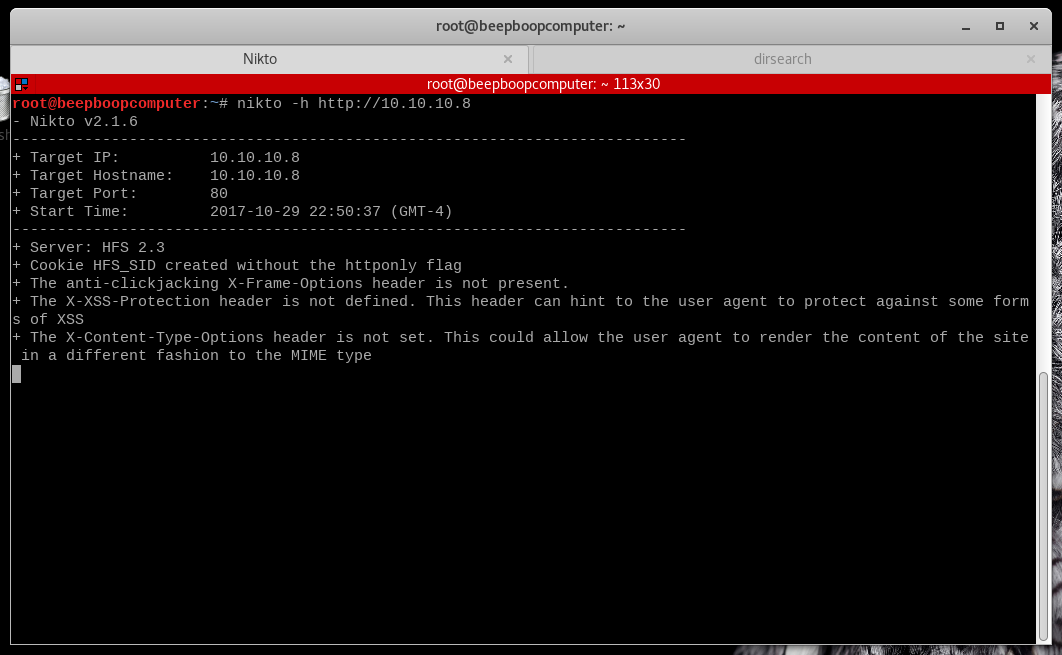Click the 'Target IP:' line
The height and width of the screenshot is (655, 1062).
click(156, 158)
